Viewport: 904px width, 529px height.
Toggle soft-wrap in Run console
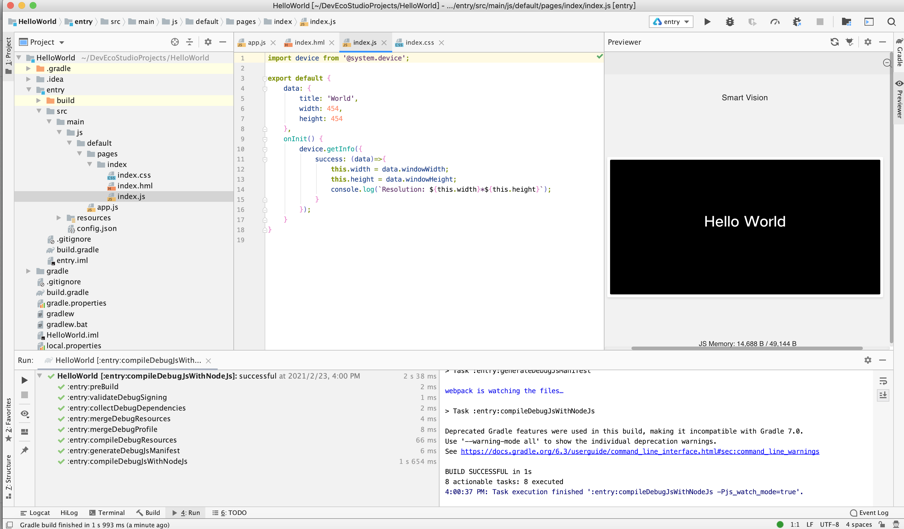pyautogui.click(x=883, y=381)
